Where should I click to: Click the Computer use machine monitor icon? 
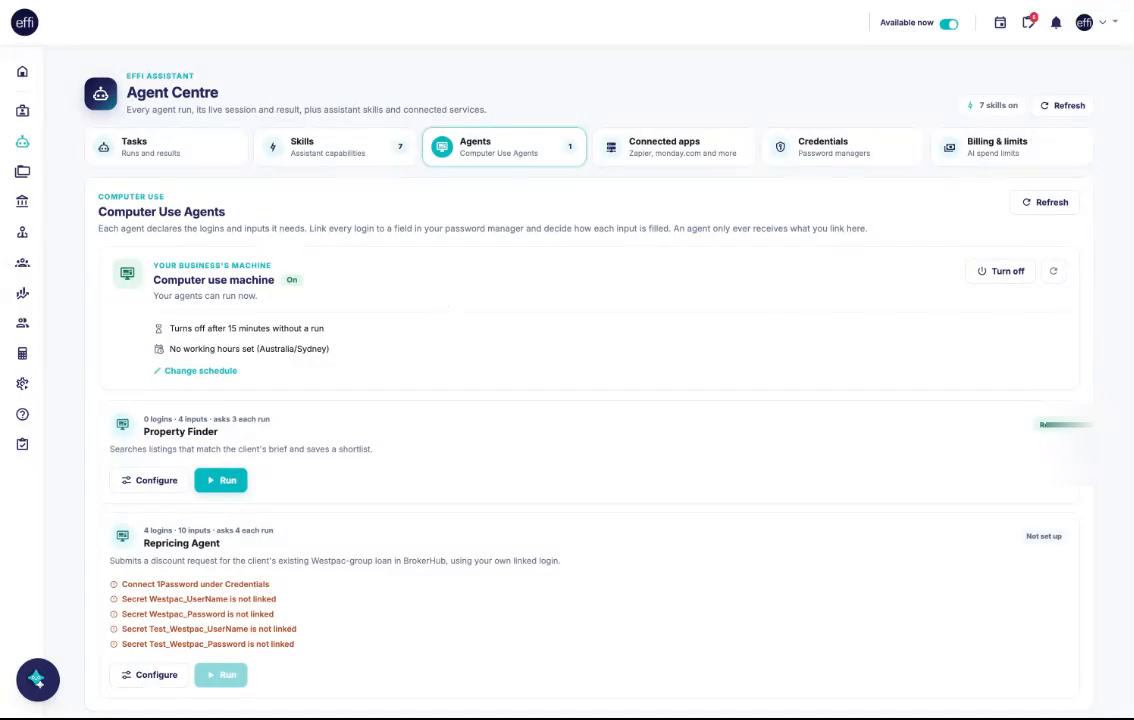[127, 273]
